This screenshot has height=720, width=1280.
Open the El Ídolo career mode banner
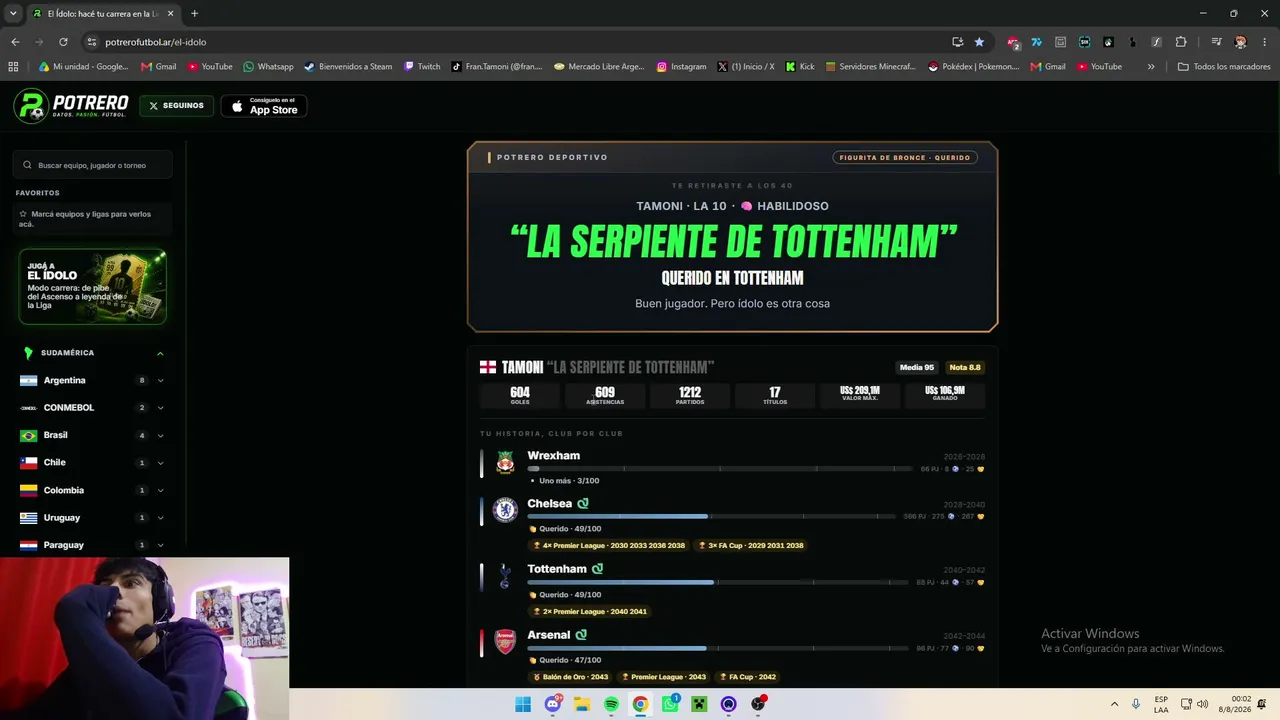coord(92,287)
